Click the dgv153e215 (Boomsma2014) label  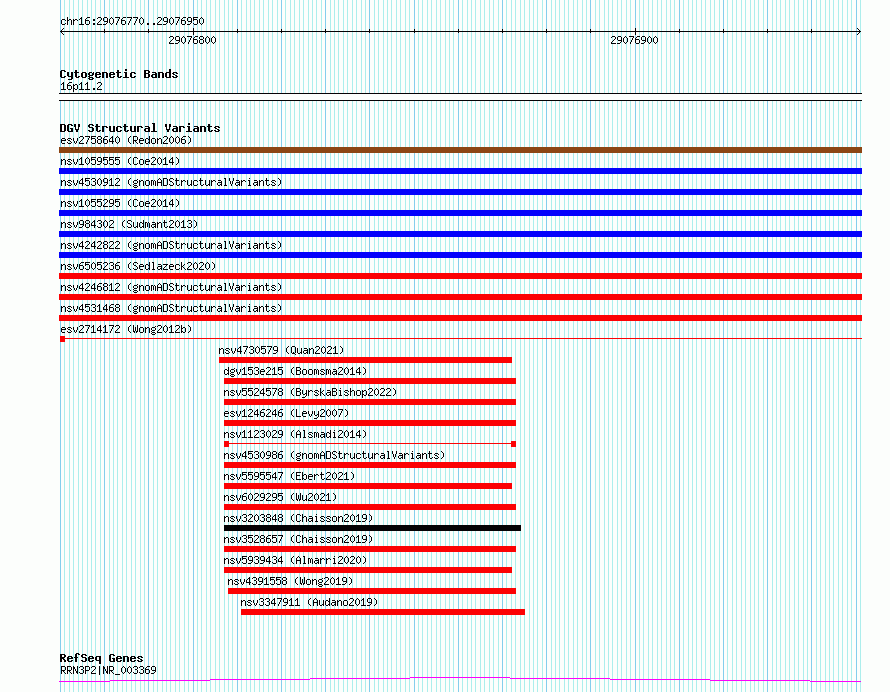click(295, 371)
